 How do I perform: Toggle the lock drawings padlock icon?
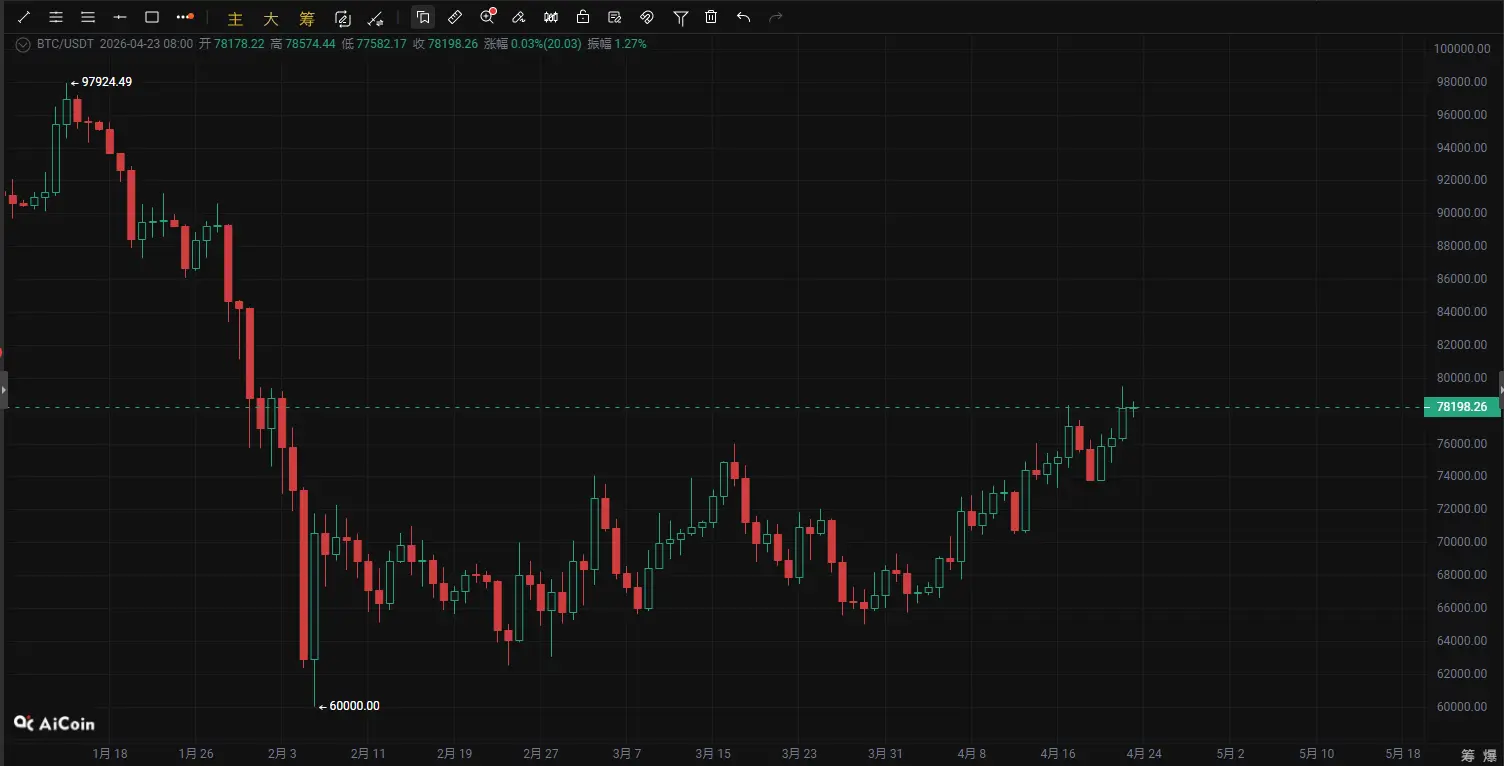coord(583,17)
